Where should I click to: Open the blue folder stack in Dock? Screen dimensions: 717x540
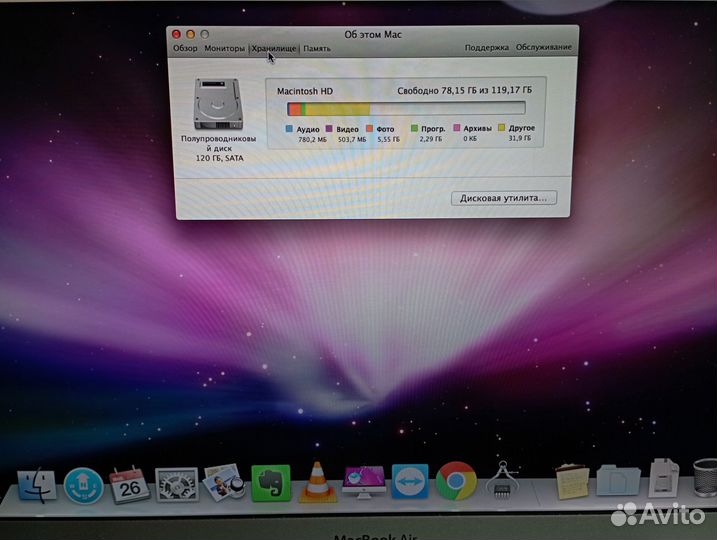coord(618,481)
